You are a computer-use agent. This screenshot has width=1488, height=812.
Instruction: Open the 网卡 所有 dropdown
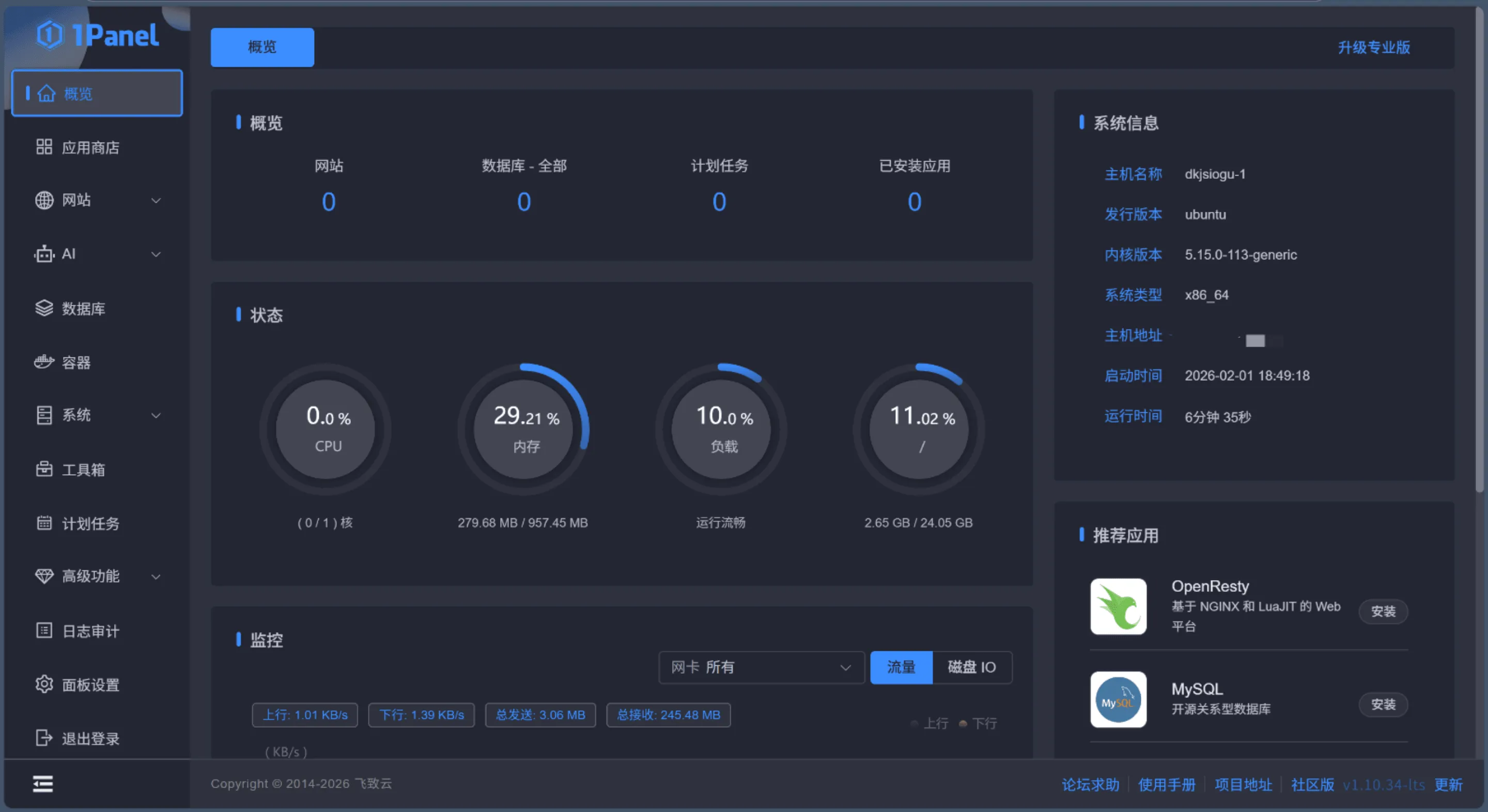[x=762, y=667]
